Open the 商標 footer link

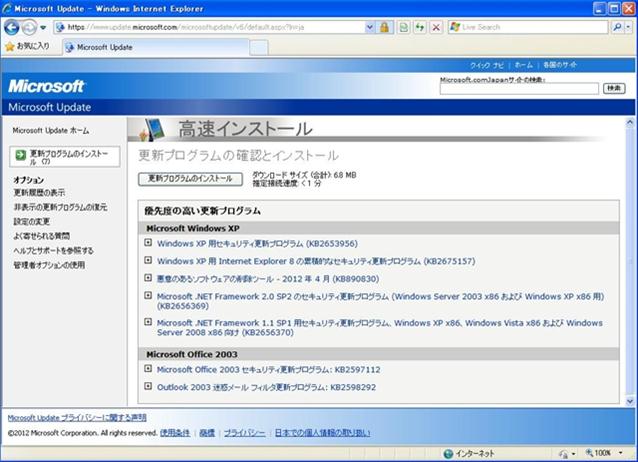tap(207, 433)
